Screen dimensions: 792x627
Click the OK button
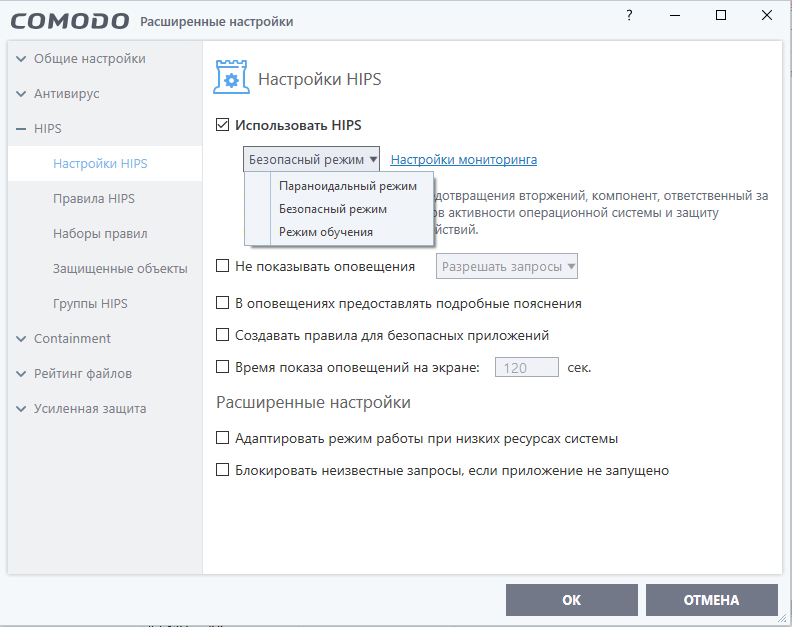click(x=572, y=600)
